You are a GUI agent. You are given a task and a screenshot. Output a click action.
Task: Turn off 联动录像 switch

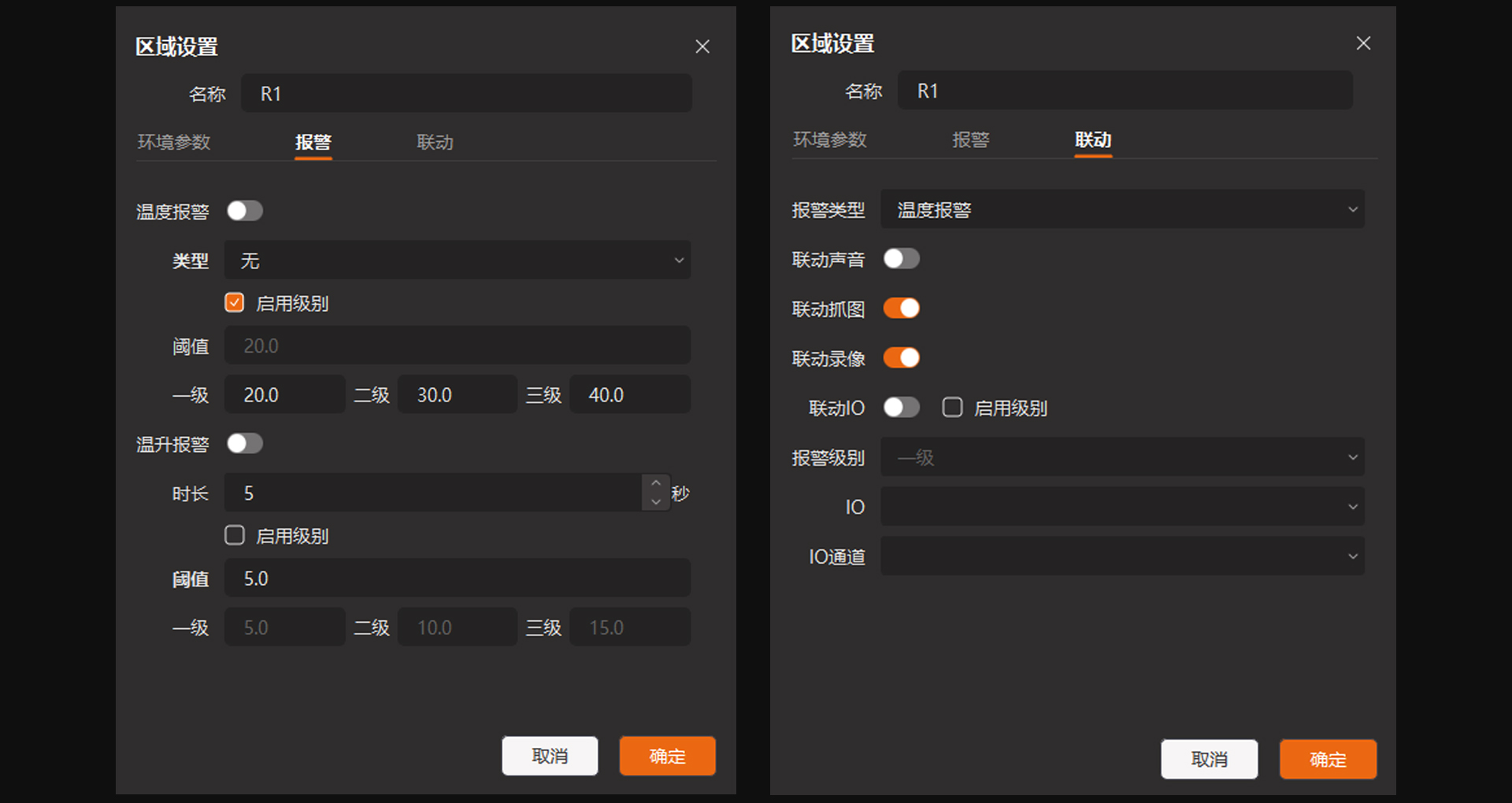901,358
